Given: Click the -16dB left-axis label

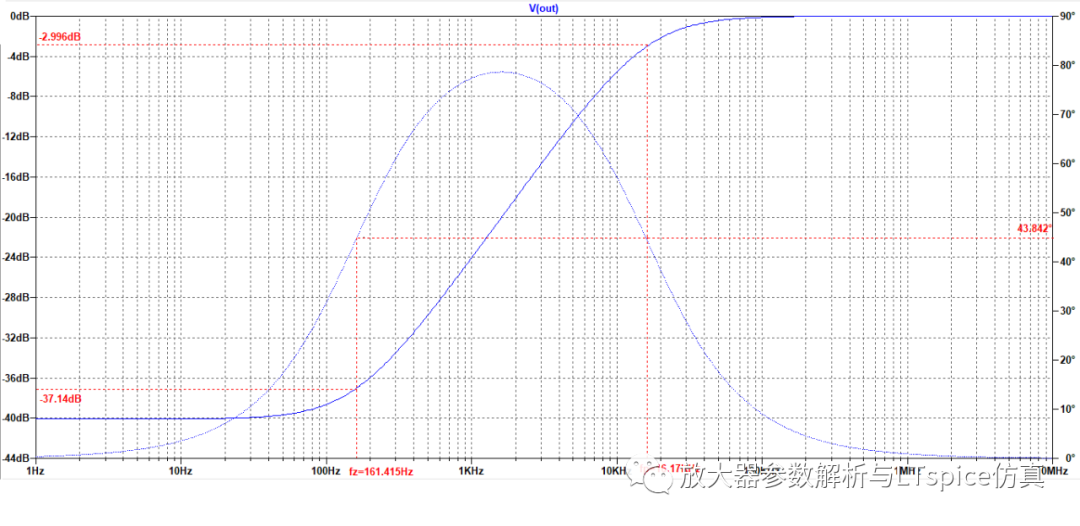Looking at the screenshot, I should coord(17,176).
